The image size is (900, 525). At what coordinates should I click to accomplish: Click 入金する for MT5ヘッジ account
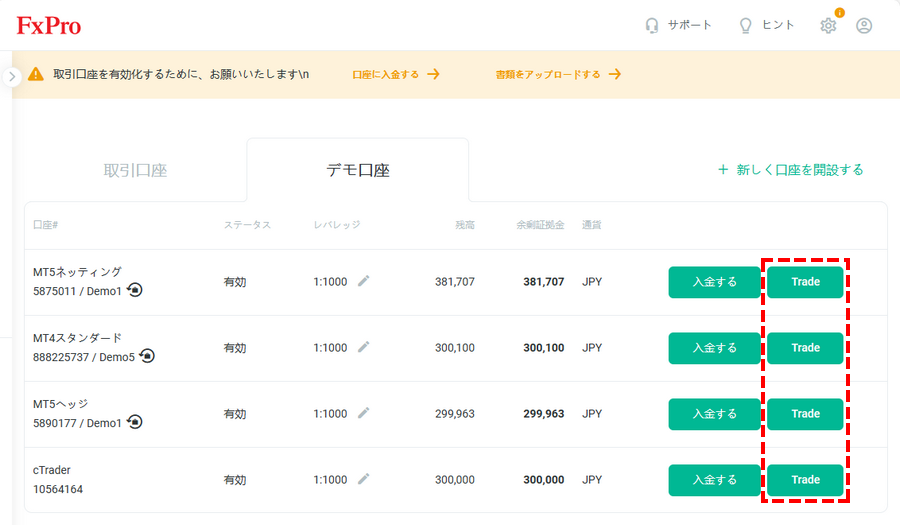(715, 414)
